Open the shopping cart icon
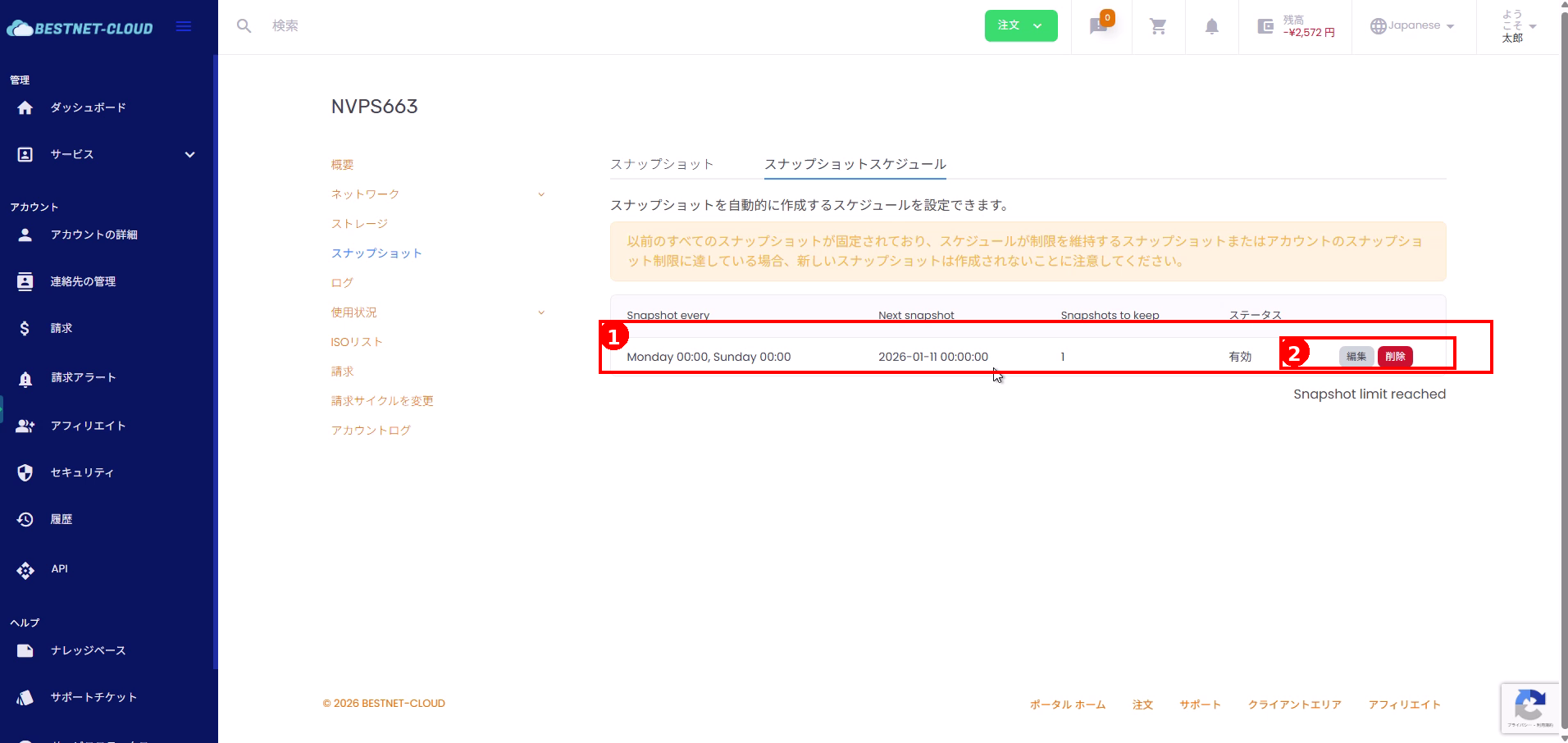This screenshot has height=743, width=1568. point(1158,26)
